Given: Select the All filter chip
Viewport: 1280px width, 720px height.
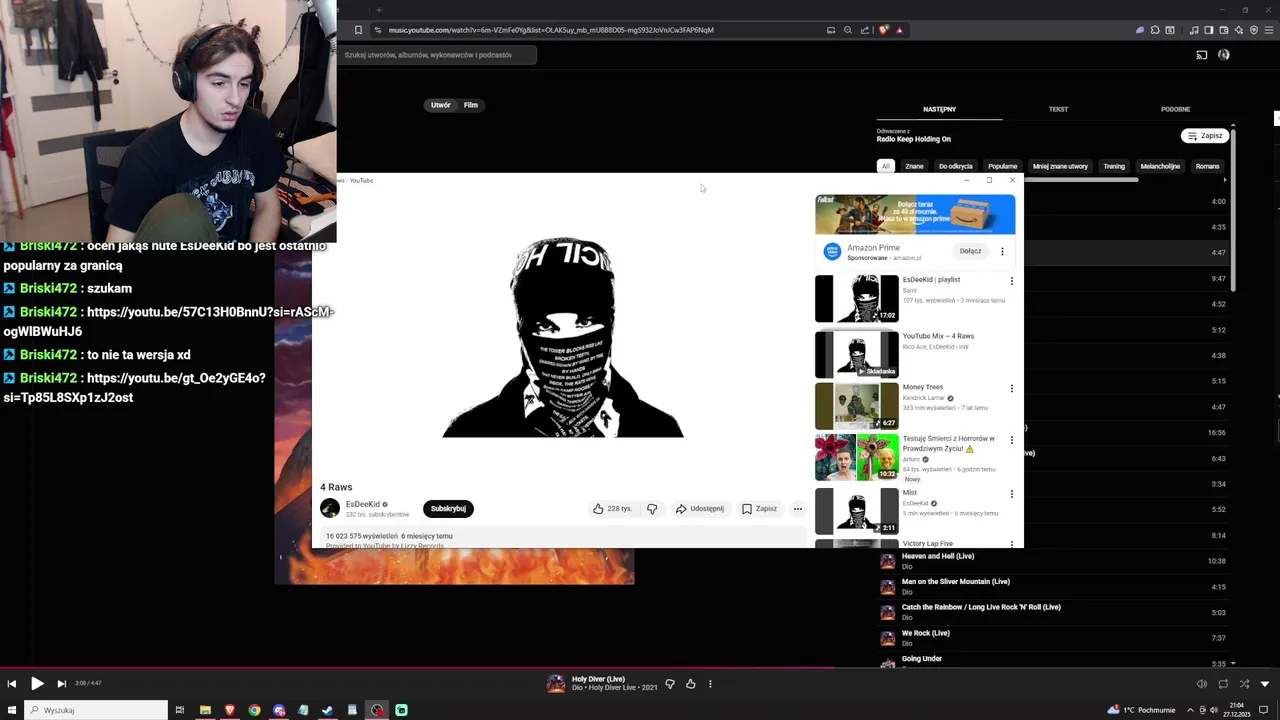Looking at the screenshot, I should pyautogui.click(x=885, y=166).
